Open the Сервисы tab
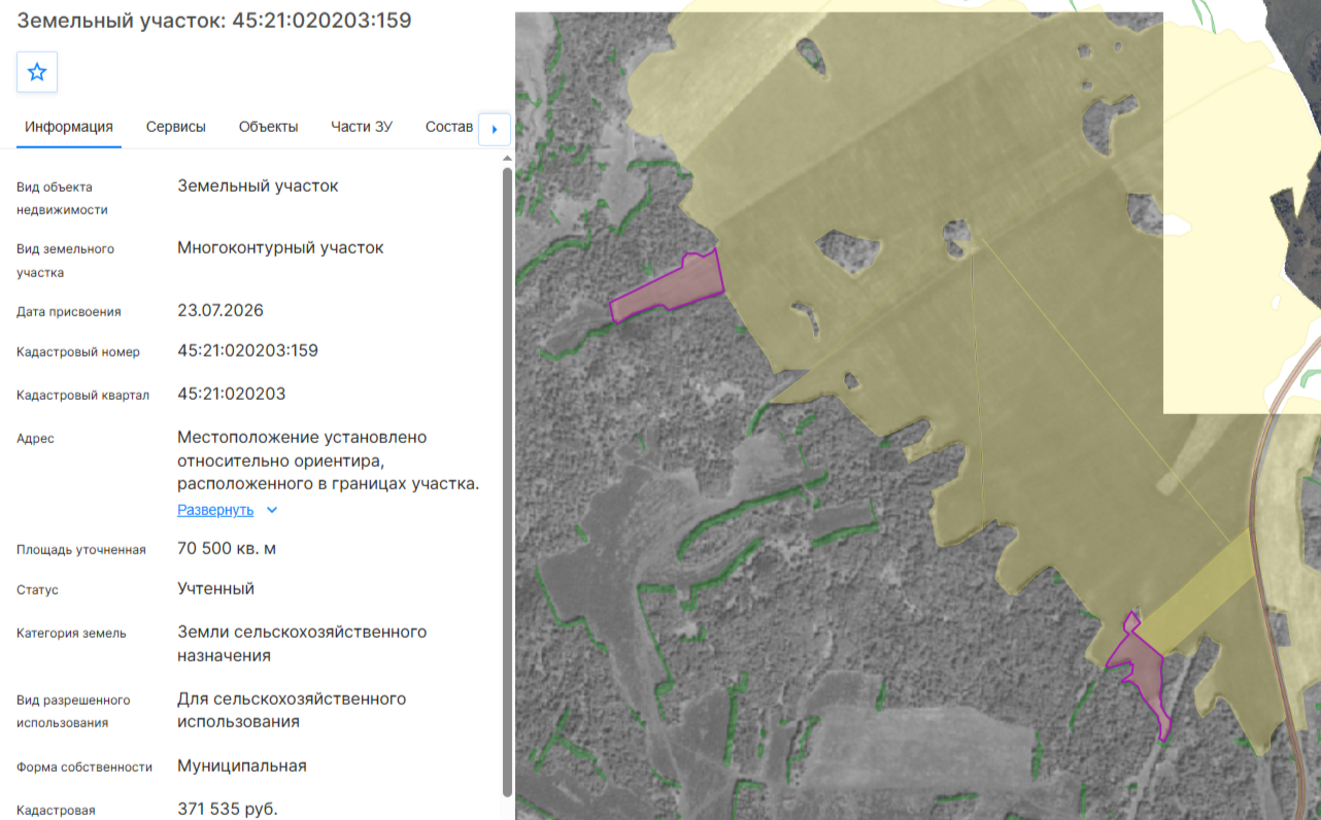The height and width of the screenshot is (820, 1321). tap(176, 127)
